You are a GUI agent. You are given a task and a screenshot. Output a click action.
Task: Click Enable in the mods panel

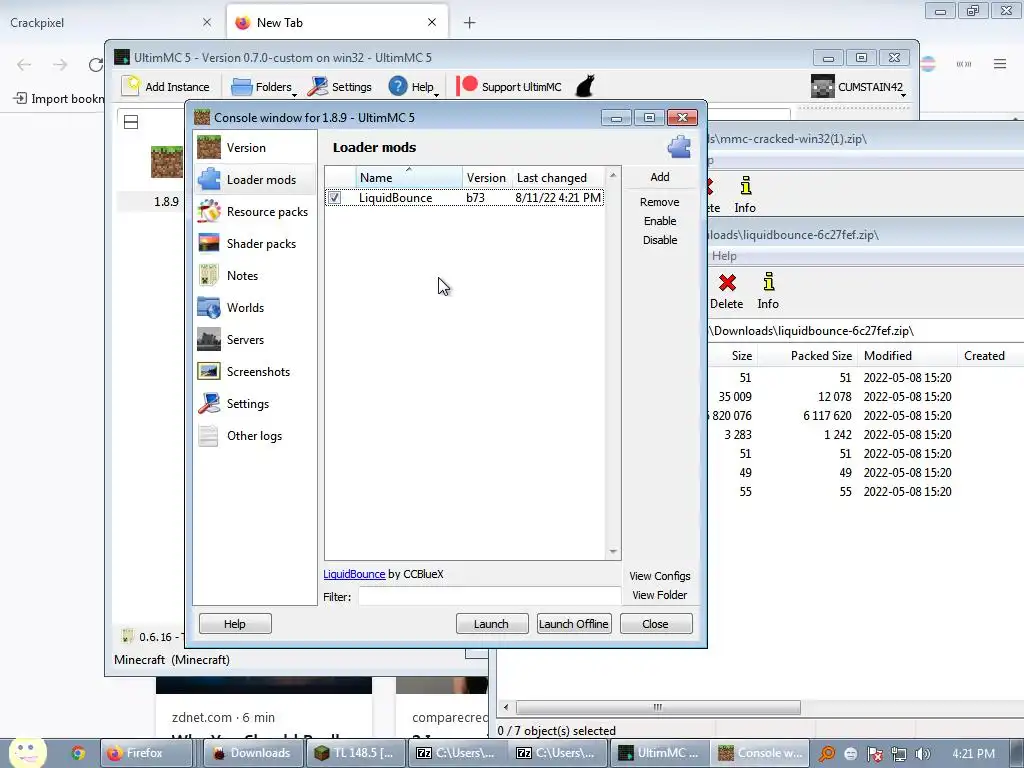(660, 221)
